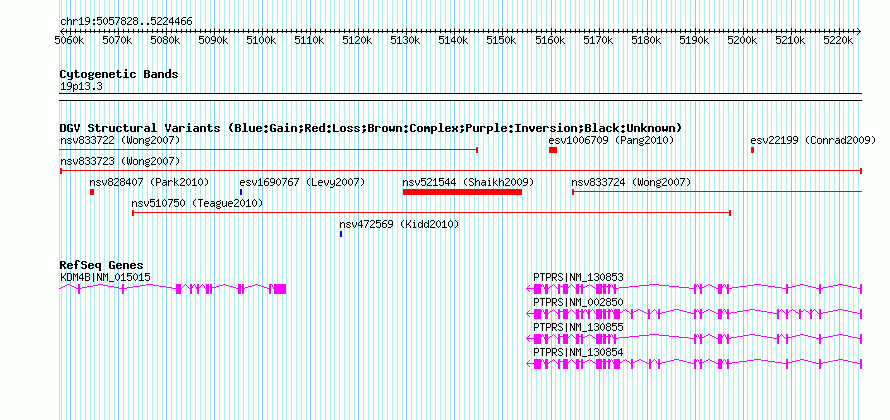Click the 5180k ruler tick label
Image resolution: width=890 pixels, height=420 pixels.
click(x=646, y=41)
